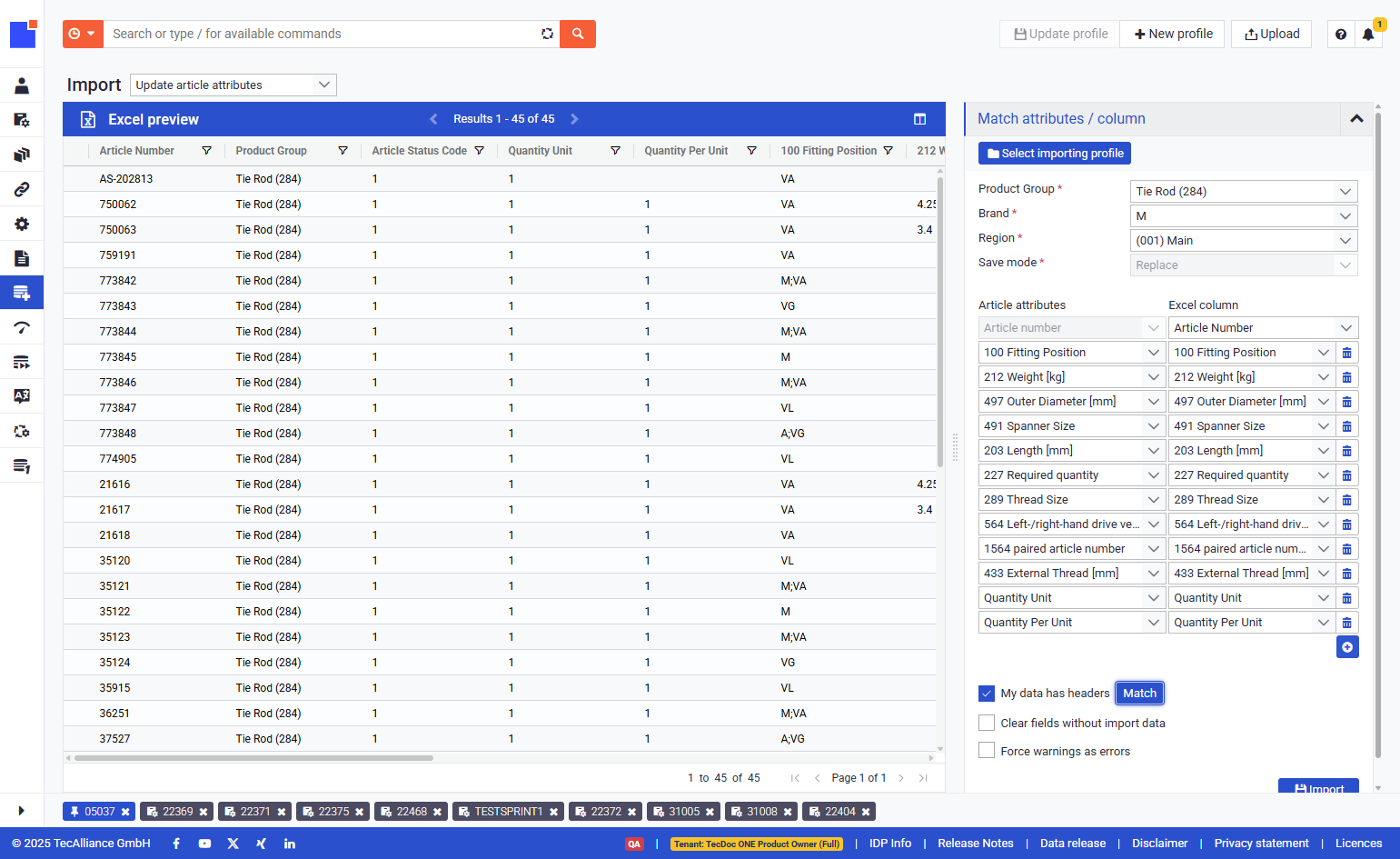Image resolution: width=1400 pixels, height=859 pixels.
Task: Filter the Article Number column
Action: [x=206, y=151]
